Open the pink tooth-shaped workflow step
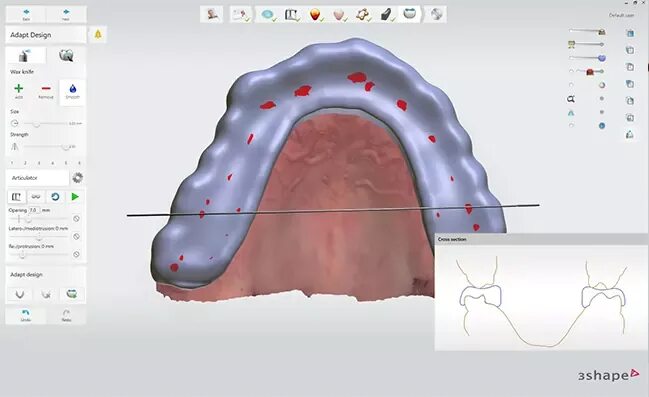 339,15
